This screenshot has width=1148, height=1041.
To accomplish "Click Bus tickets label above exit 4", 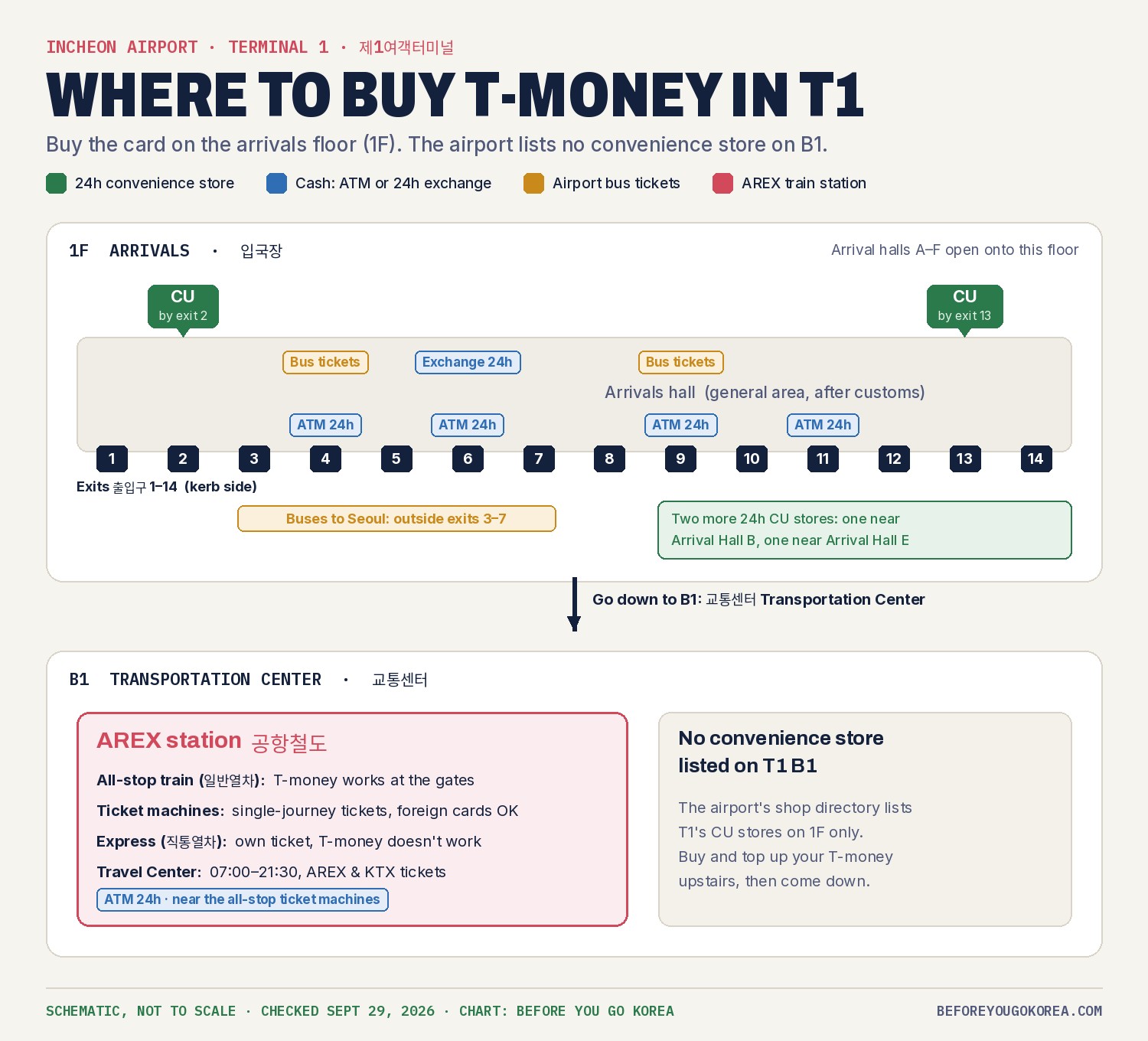I will tap(325, 362).
